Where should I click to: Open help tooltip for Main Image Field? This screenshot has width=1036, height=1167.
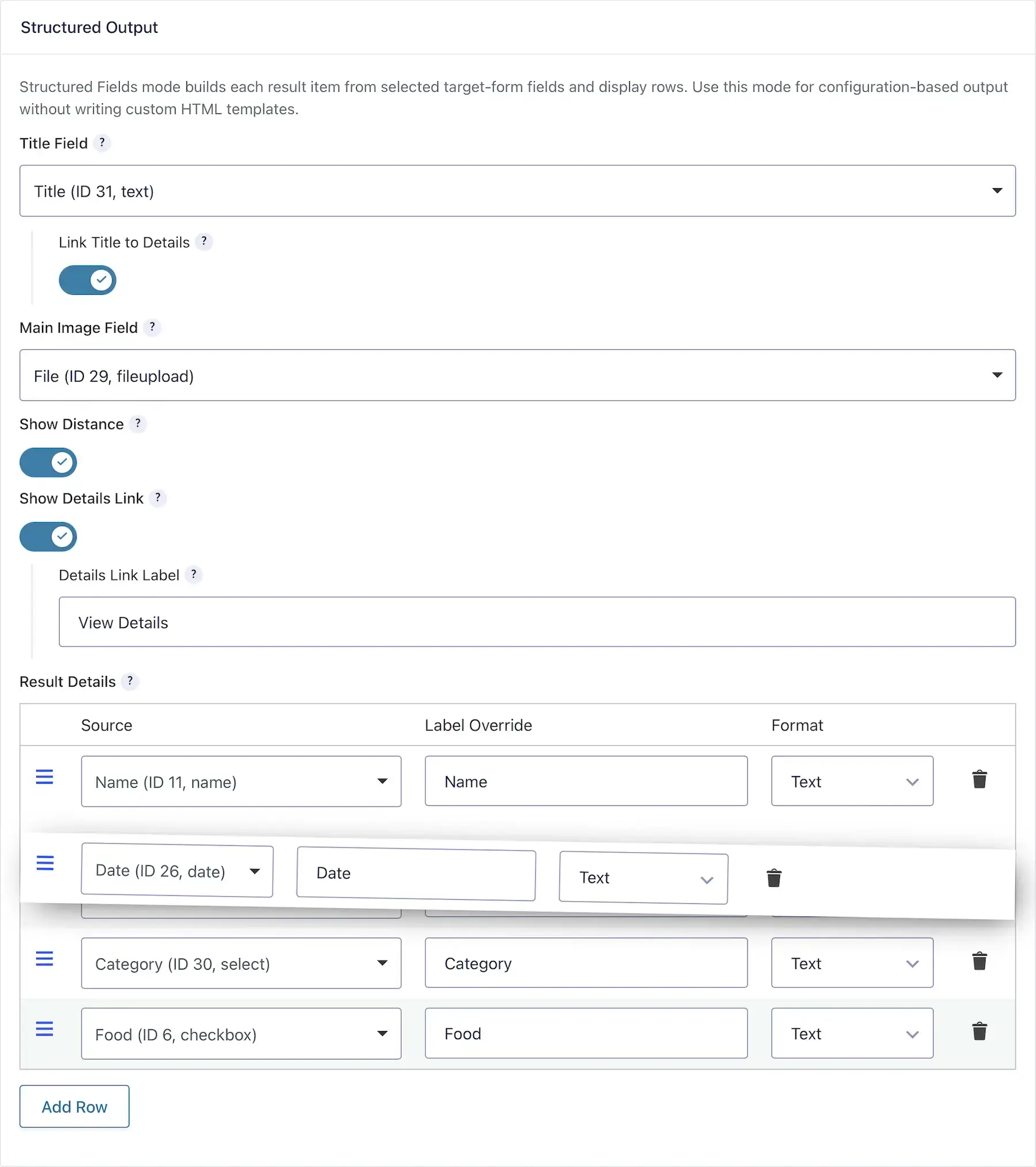152,327
